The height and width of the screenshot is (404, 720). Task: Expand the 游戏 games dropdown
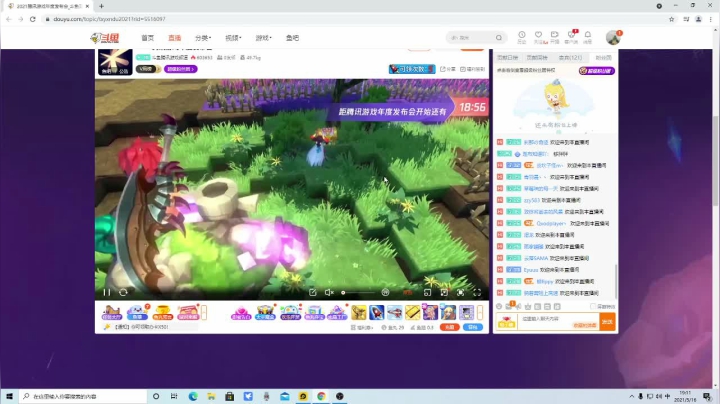point(264,38)
